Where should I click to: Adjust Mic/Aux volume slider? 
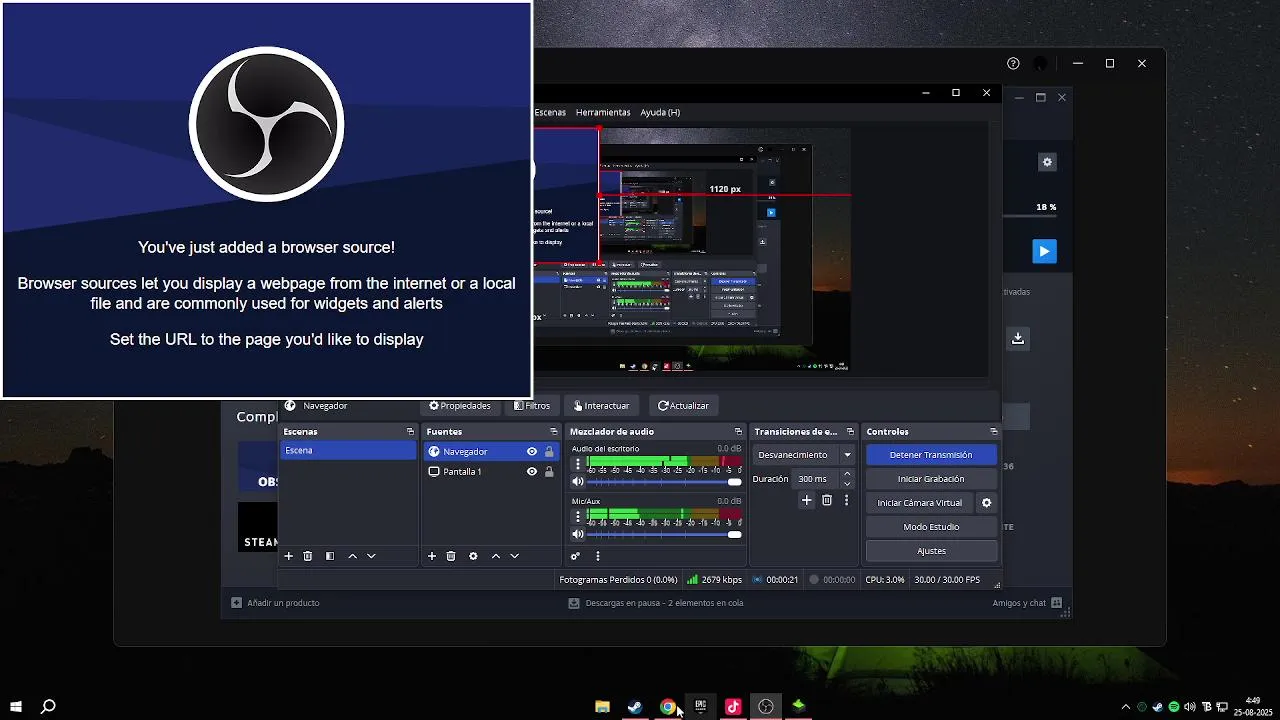[665, 535]
